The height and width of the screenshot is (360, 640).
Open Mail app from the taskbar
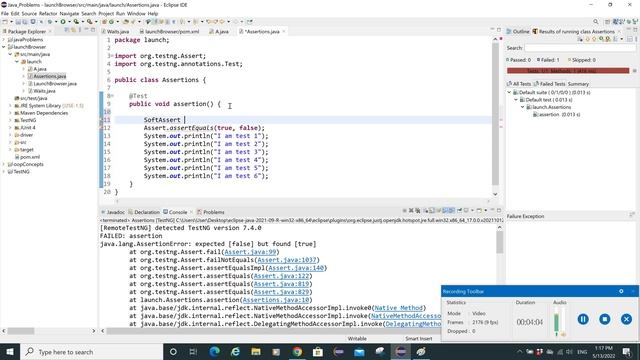click(x=359, y=351)
